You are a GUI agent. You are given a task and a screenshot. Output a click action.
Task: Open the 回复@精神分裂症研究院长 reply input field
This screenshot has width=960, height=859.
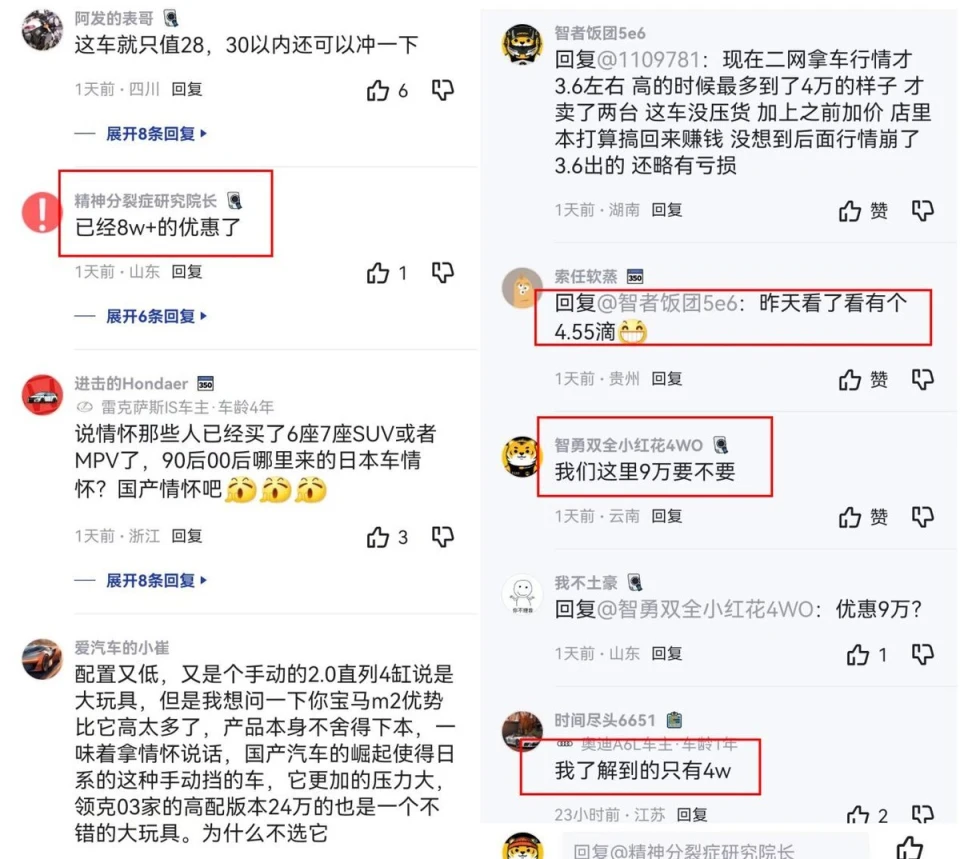tap(714, 847)
